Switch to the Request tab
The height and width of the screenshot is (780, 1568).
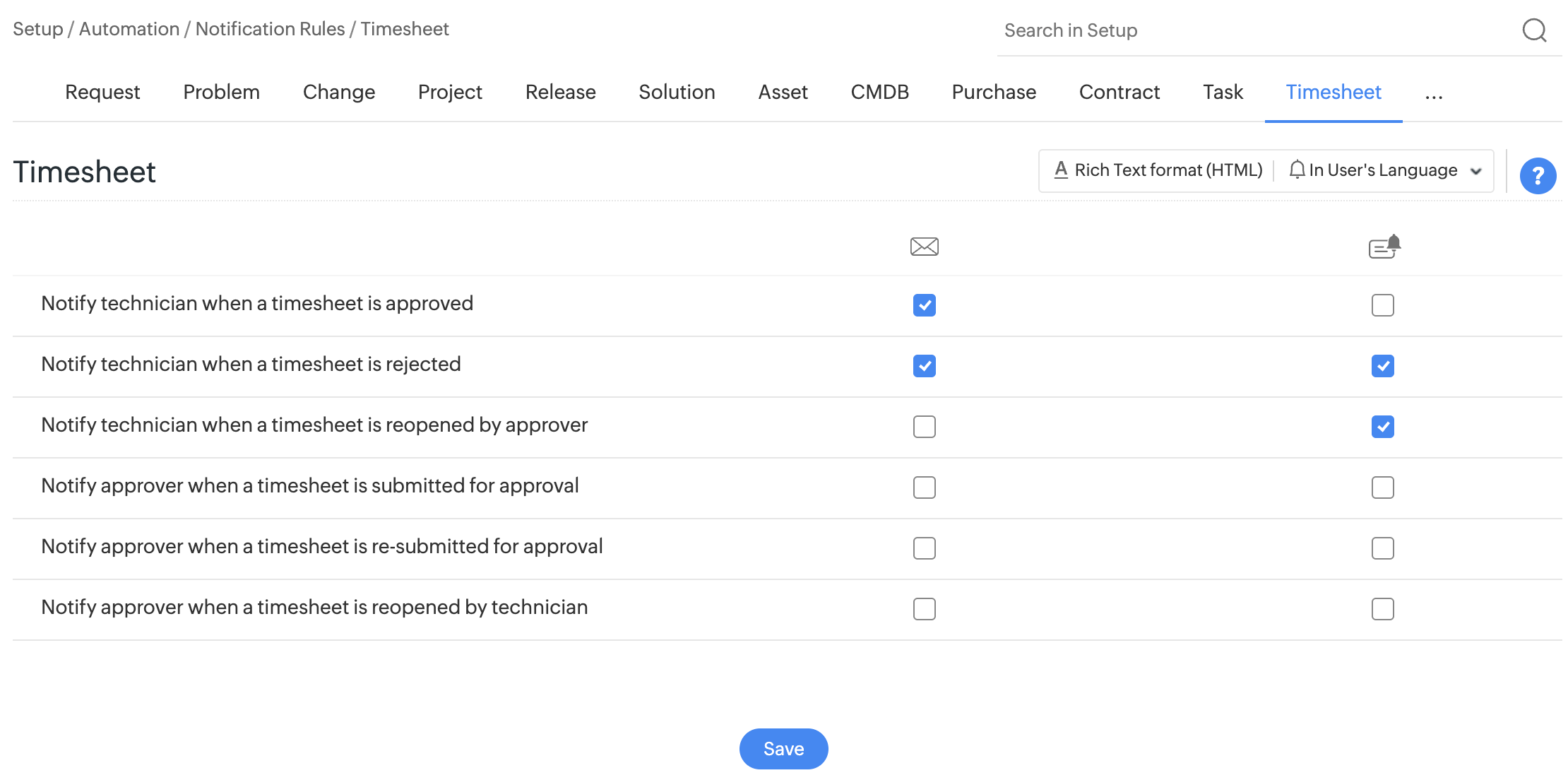(102, 93)
